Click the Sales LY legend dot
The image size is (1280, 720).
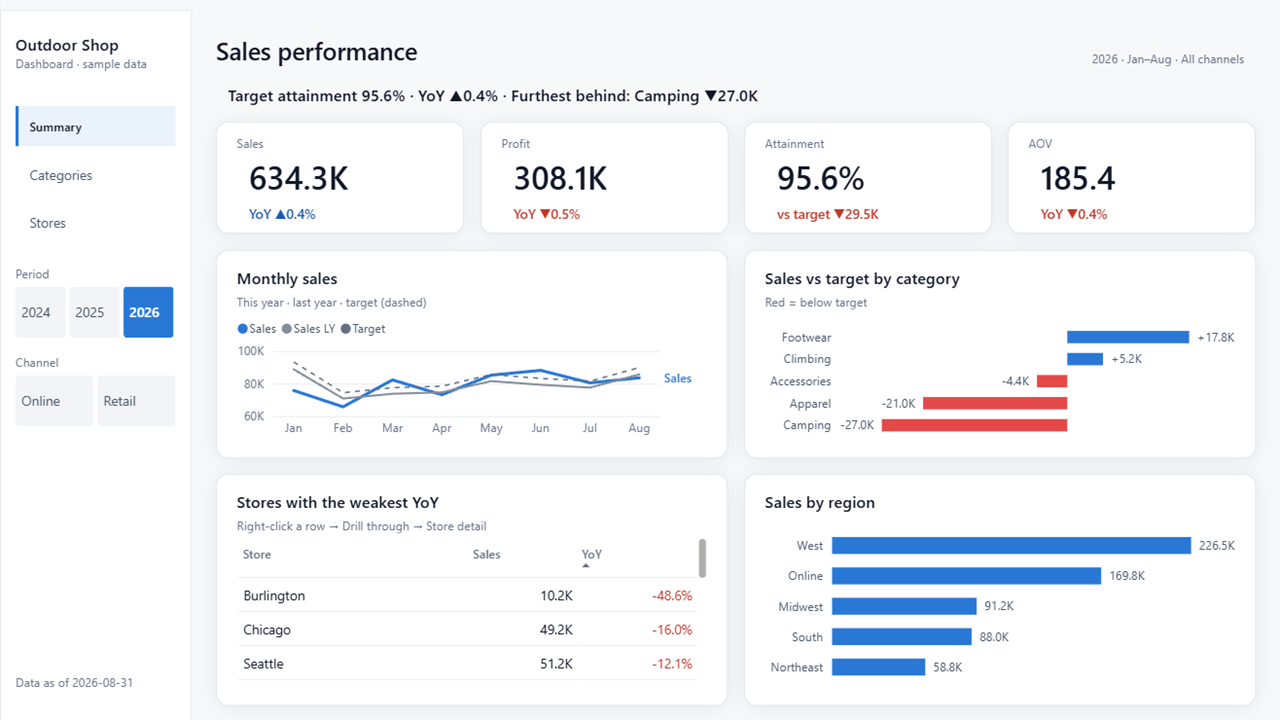point(287,329)
